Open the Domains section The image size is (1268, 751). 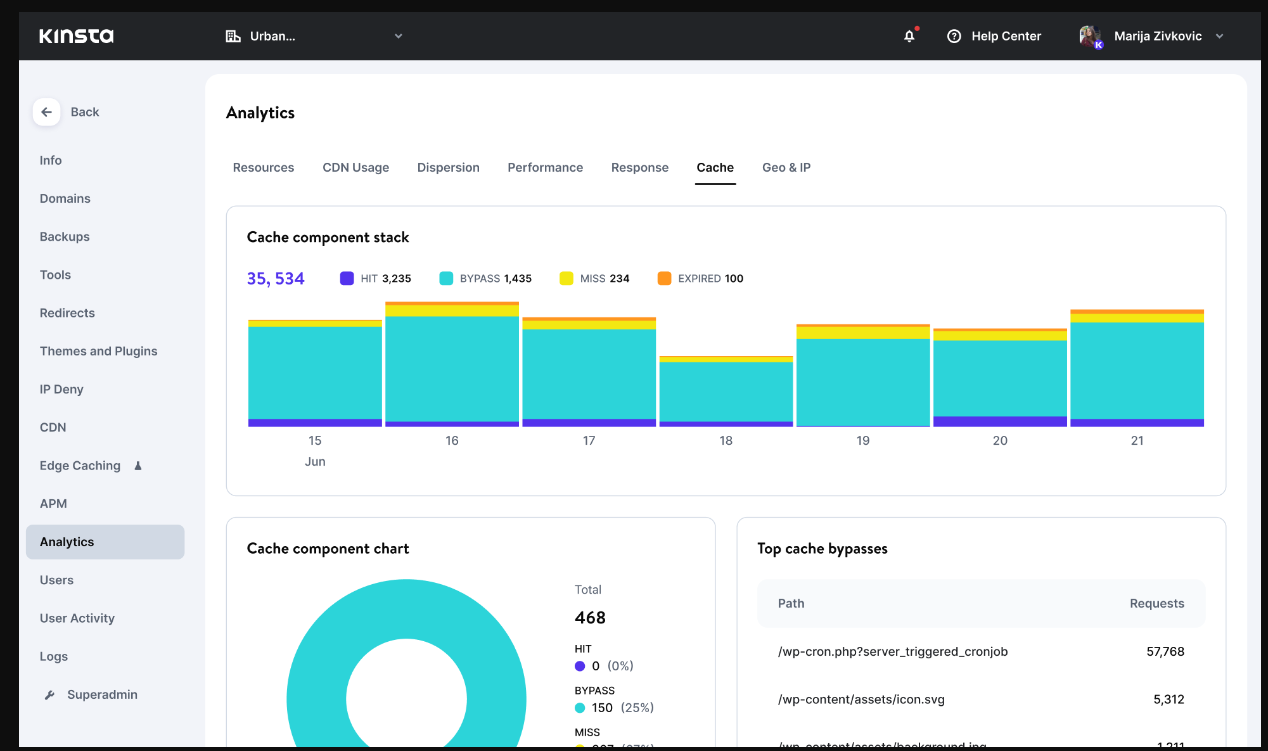(x=65, y=198)
